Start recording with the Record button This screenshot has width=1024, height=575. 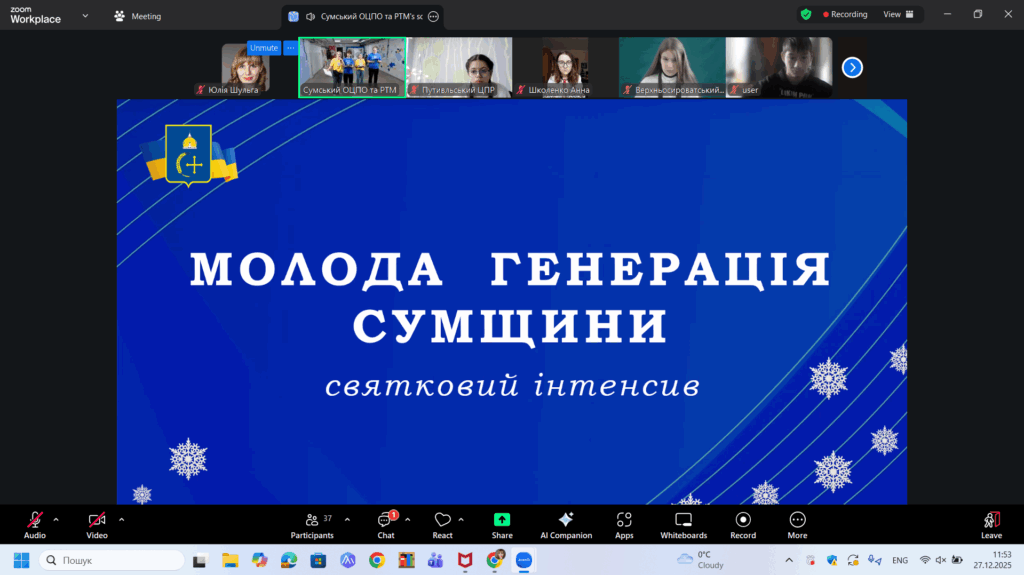click(x=743, y=524)
